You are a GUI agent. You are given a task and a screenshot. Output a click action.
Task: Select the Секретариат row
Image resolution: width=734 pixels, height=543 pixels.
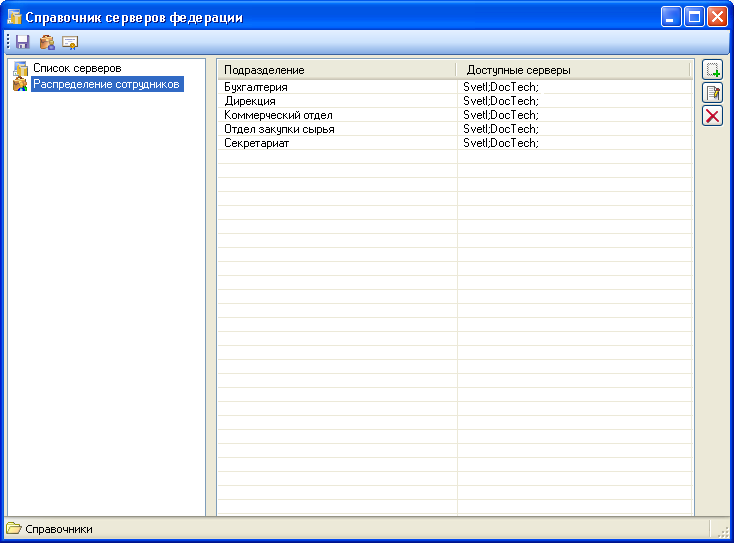(455, 143)
